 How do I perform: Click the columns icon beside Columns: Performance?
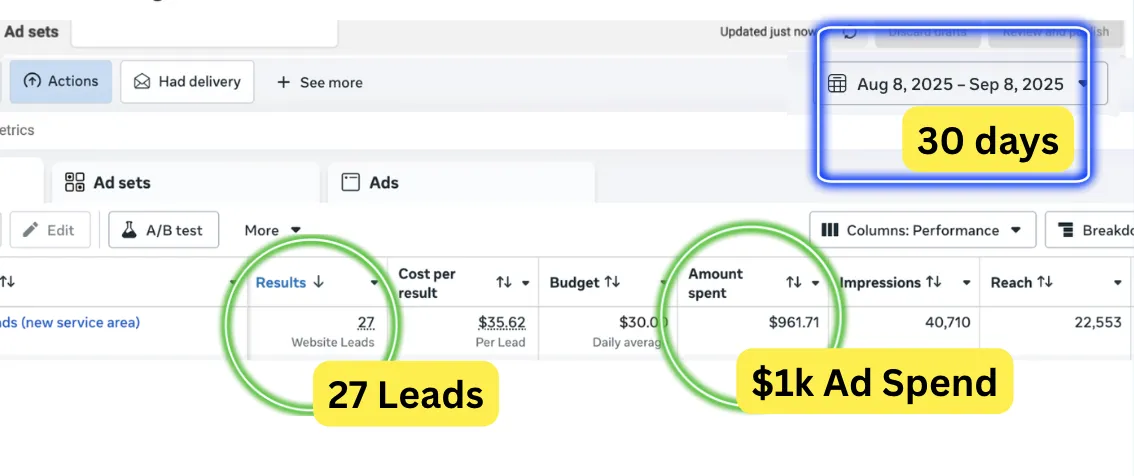tap(830, 230)
